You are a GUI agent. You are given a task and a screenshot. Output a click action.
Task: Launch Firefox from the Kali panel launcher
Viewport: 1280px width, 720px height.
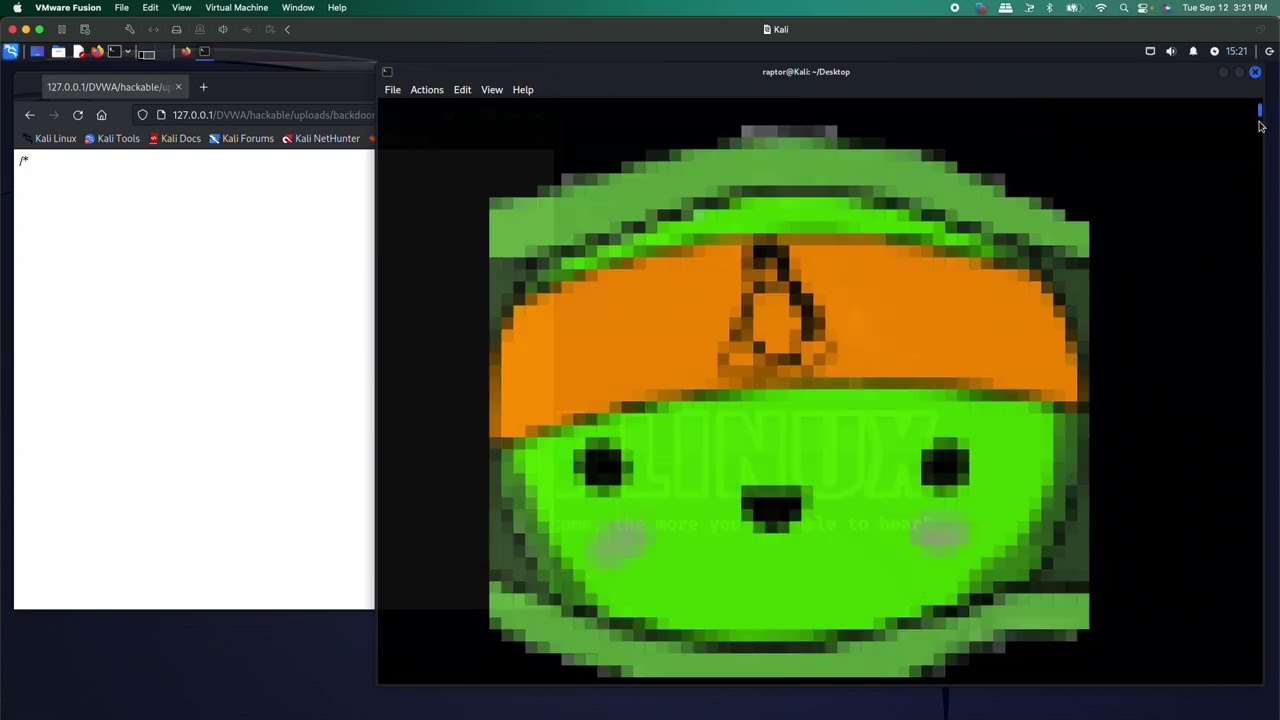point(97,51)
